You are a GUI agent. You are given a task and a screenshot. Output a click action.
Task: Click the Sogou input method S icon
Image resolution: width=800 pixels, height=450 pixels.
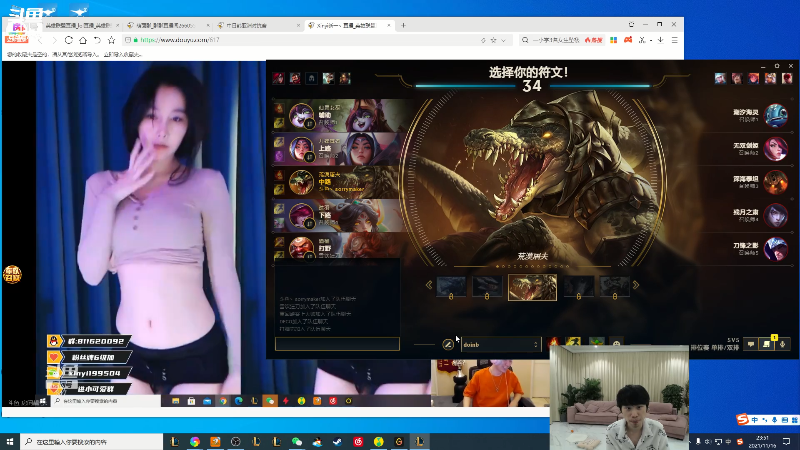click(743, 419)
